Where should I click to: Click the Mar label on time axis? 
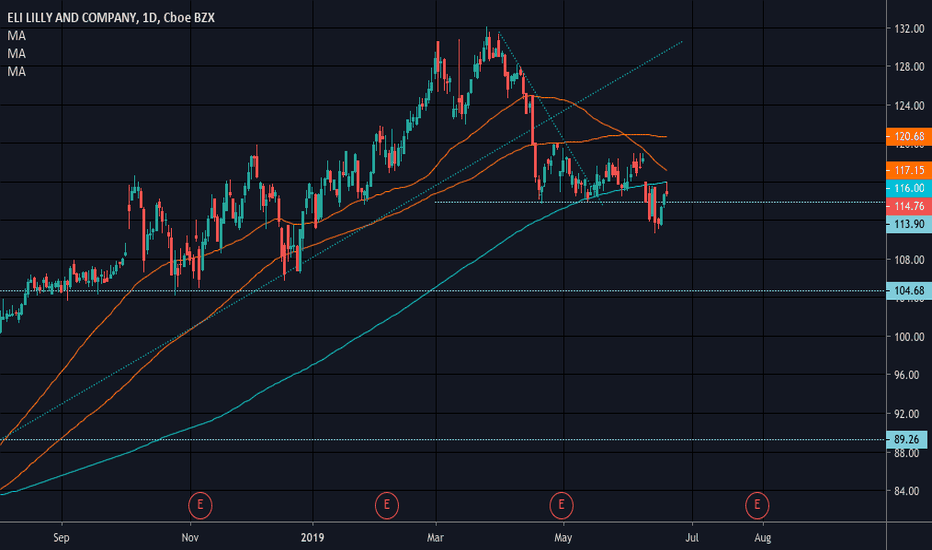click(x=436, y=538)
